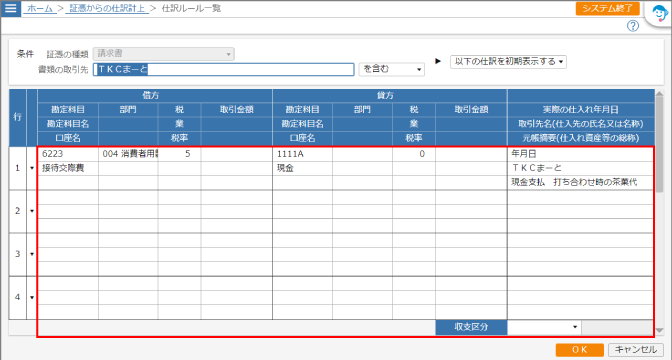The image size is (672, 360).
Task: Select 004 消費者用 department cell
Action: coord(128,154)
